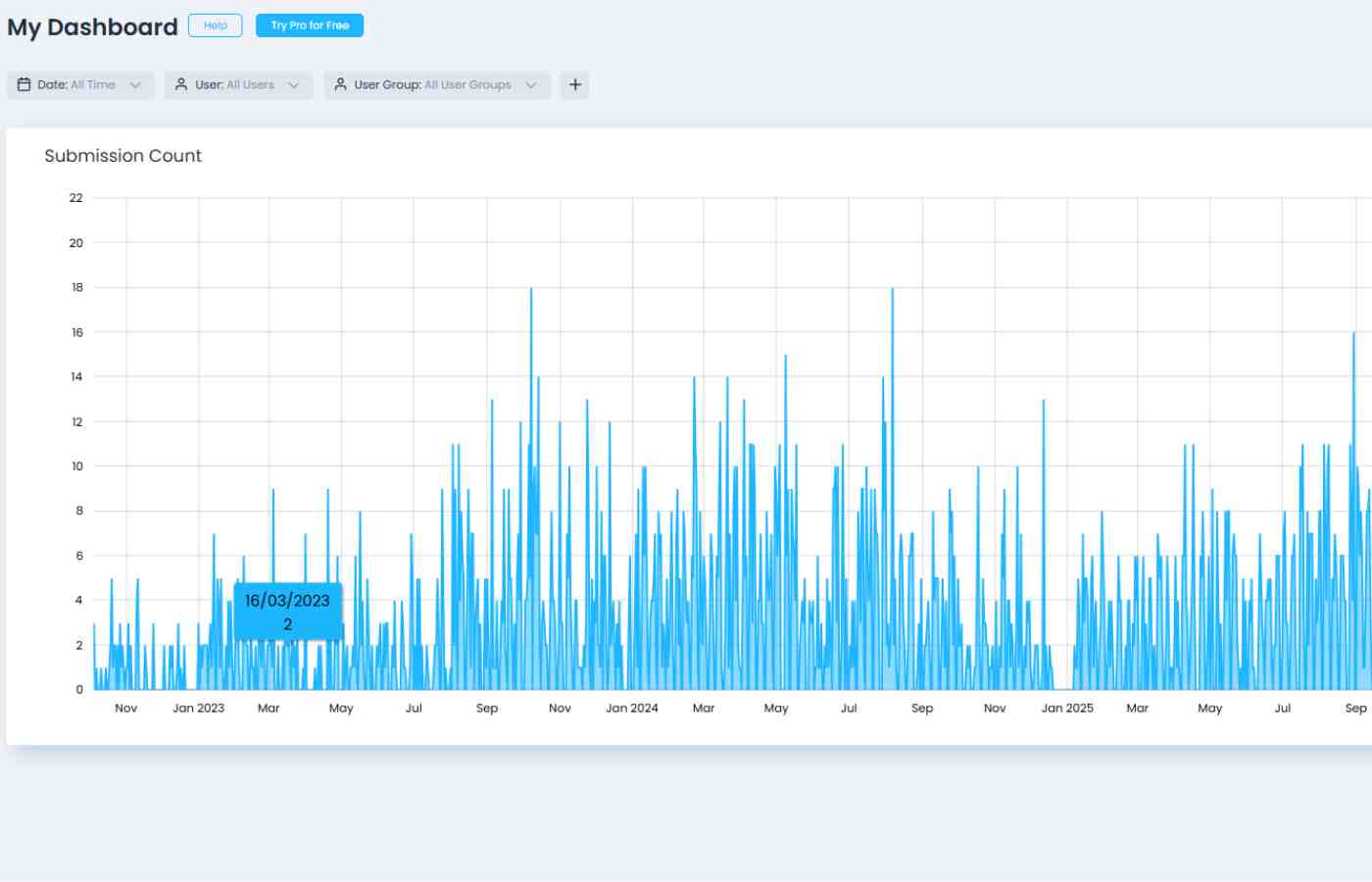Click the person icon in the User Group filter
The height and width of the screenshot is (882, 1372).
pyautogui.click(x=340, y=84)
